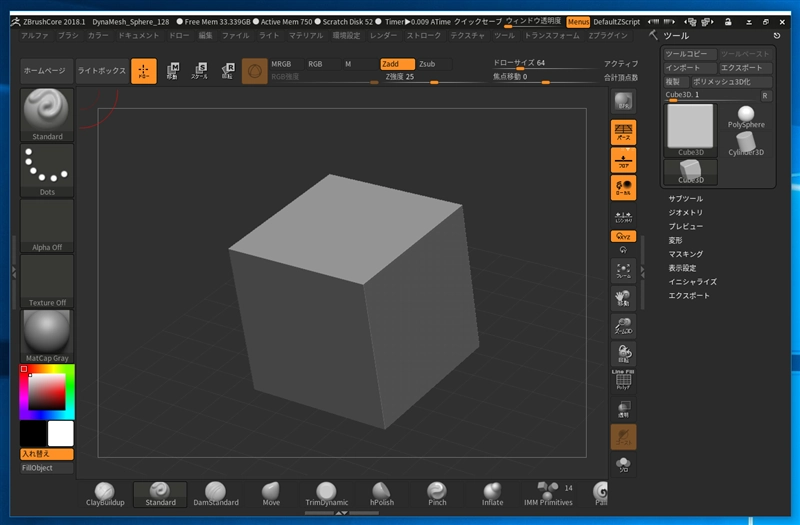
Task: Click the ホームページ button
Action: coord(44,71)
